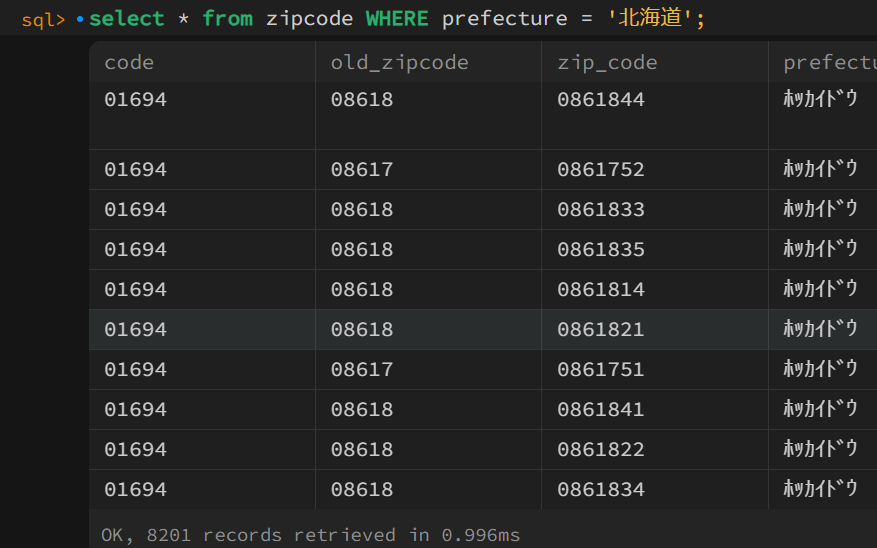Click the truncated prefecture column header
The image size is (877, 548).
coord(829,63)
